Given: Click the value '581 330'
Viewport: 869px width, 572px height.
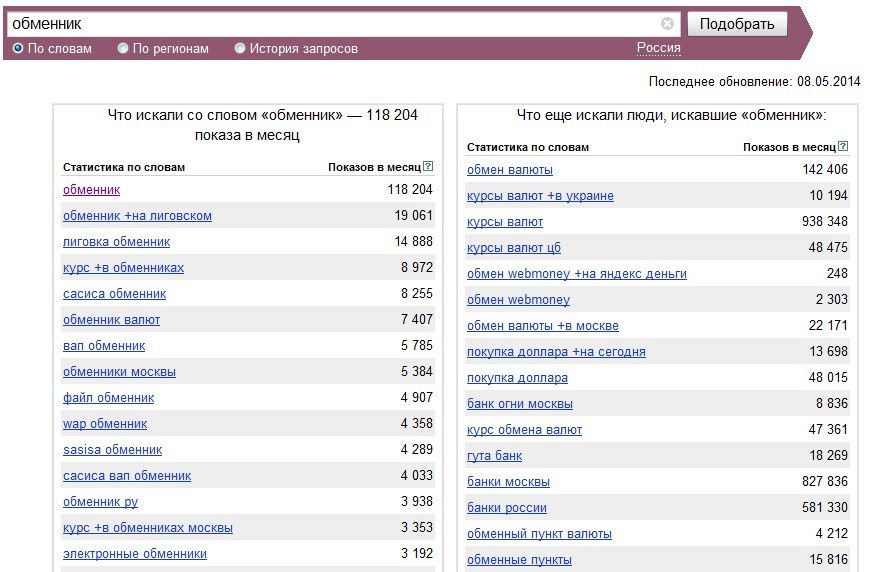Looking at the screenshot, I should click(825, 508).
